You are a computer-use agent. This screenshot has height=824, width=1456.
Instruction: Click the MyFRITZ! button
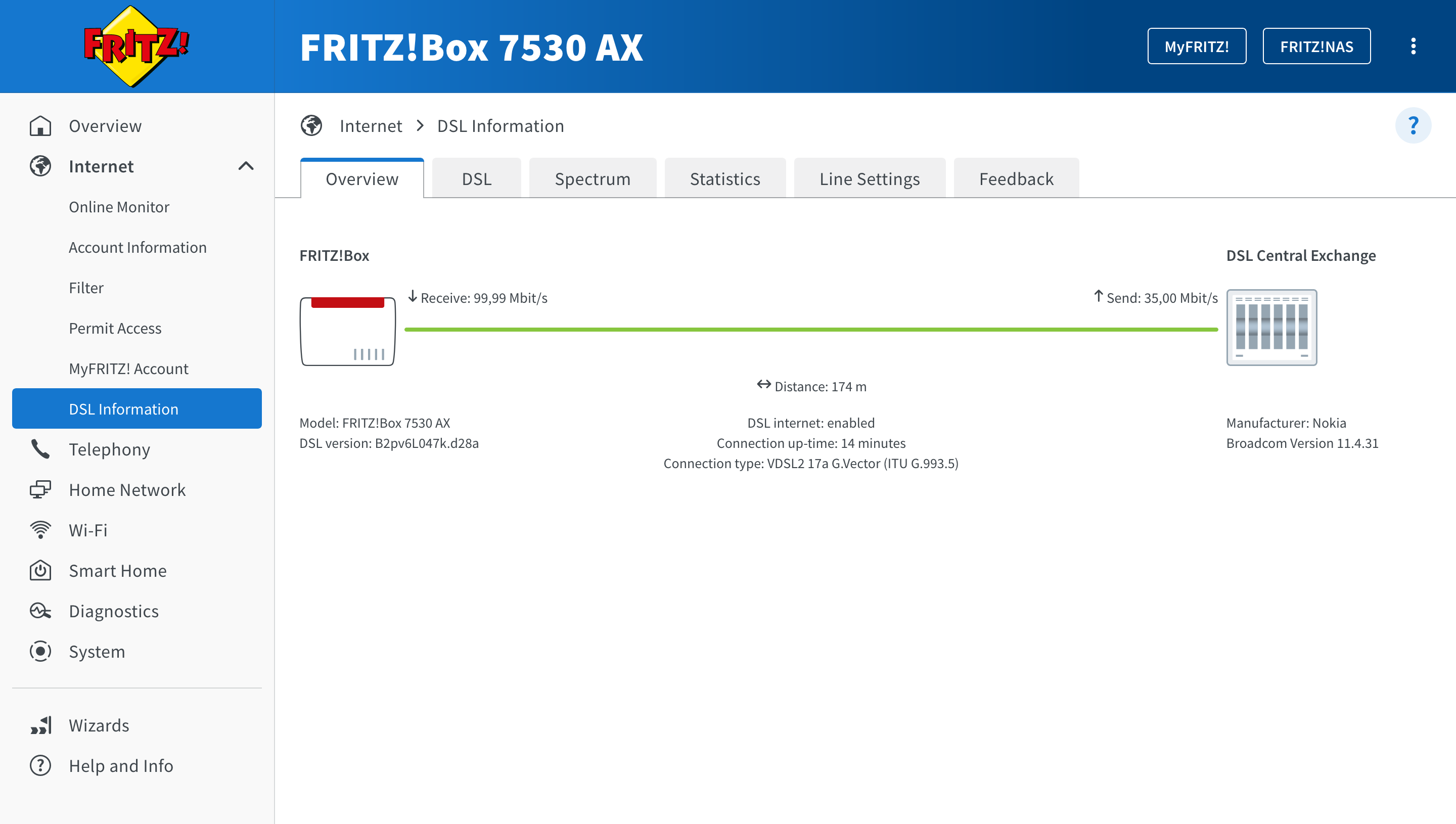pos(1196,47)
